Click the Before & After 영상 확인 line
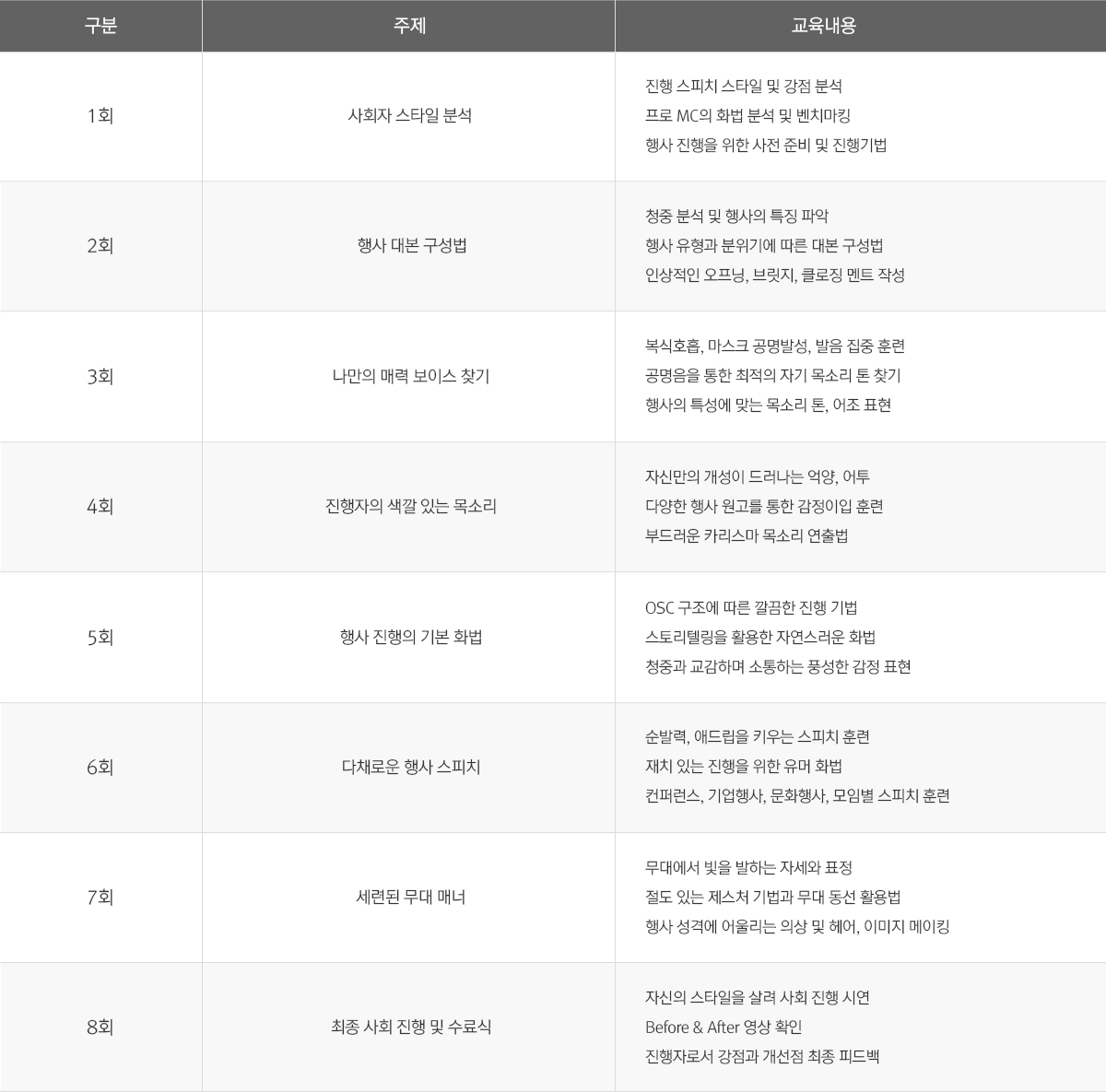This screenshot has height=1092, width=1106. [724, 1027]
